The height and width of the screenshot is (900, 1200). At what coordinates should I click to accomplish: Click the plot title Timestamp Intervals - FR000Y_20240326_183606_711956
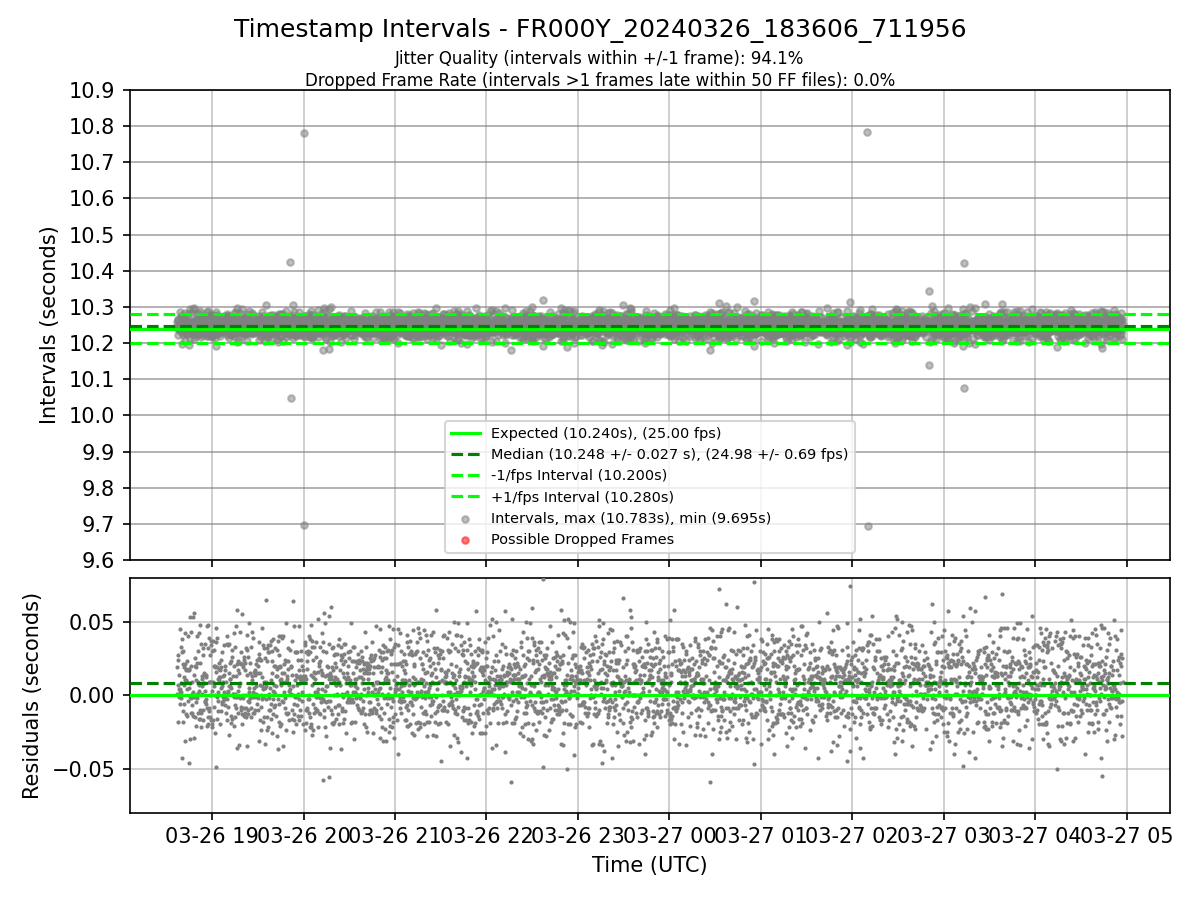(600, 29)
